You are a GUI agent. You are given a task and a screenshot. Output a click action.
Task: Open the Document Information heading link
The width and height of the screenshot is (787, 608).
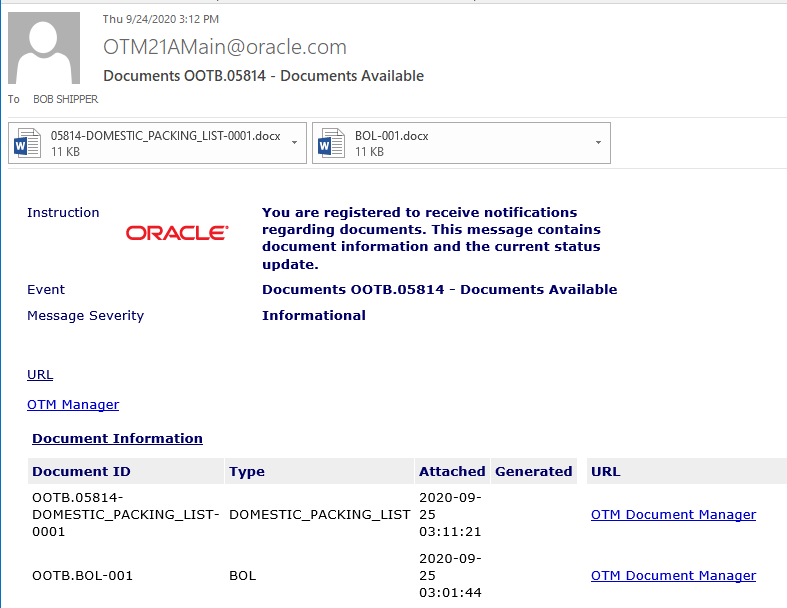[x=117, y=438]
